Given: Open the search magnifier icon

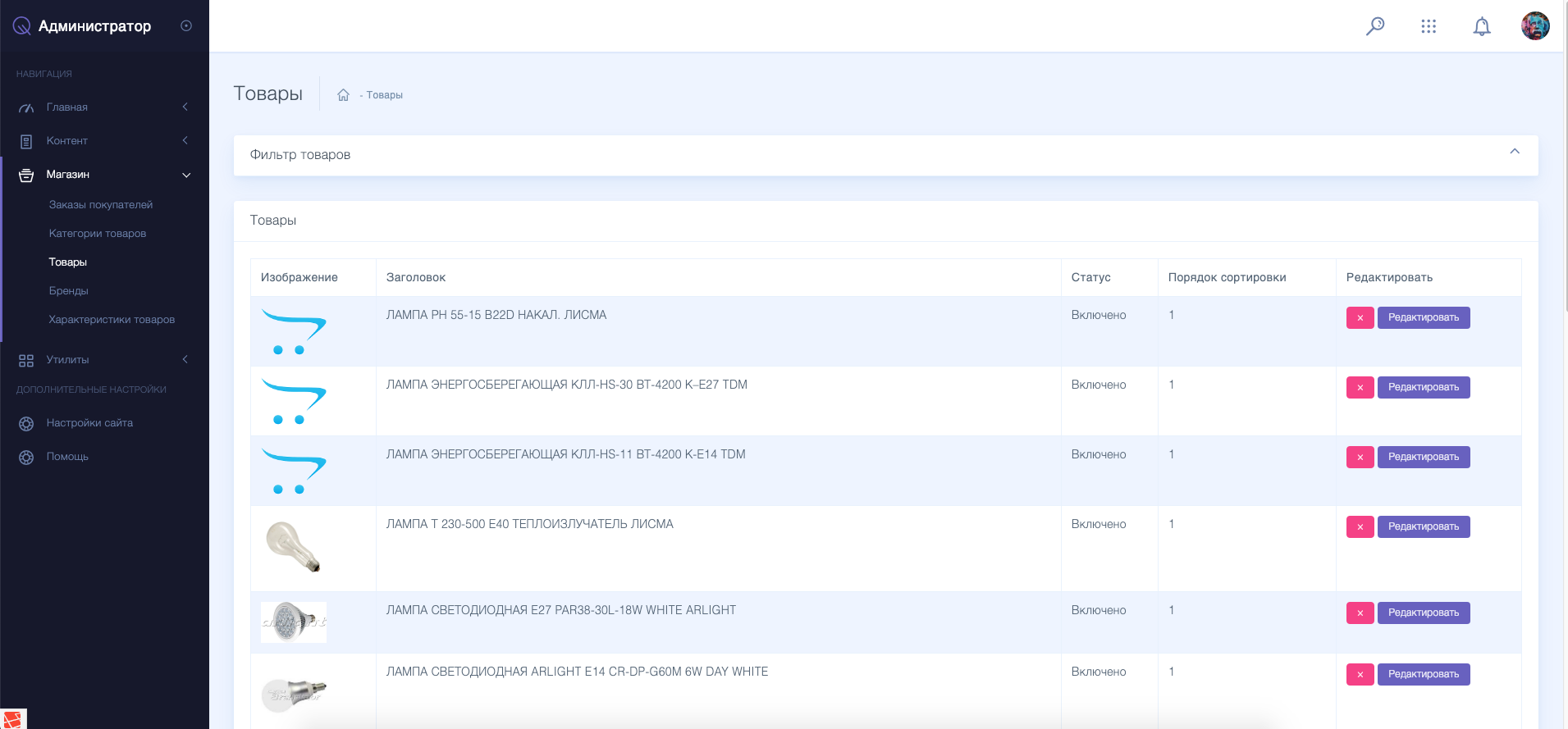Looking at the screenshot, I should pyautogui.click(x=1375, y=26).
